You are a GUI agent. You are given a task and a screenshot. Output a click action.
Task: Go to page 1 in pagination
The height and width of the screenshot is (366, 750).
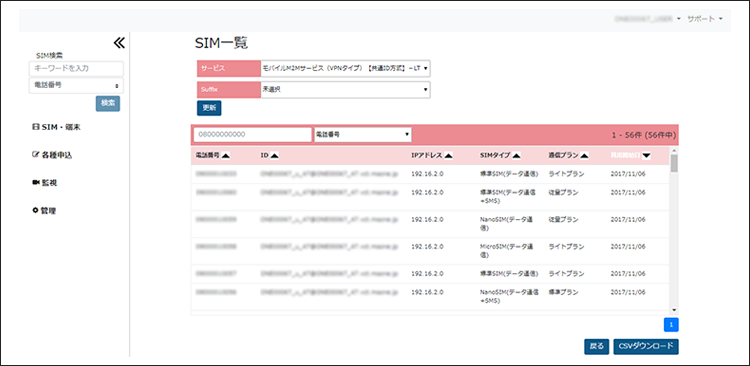(671, 325)
